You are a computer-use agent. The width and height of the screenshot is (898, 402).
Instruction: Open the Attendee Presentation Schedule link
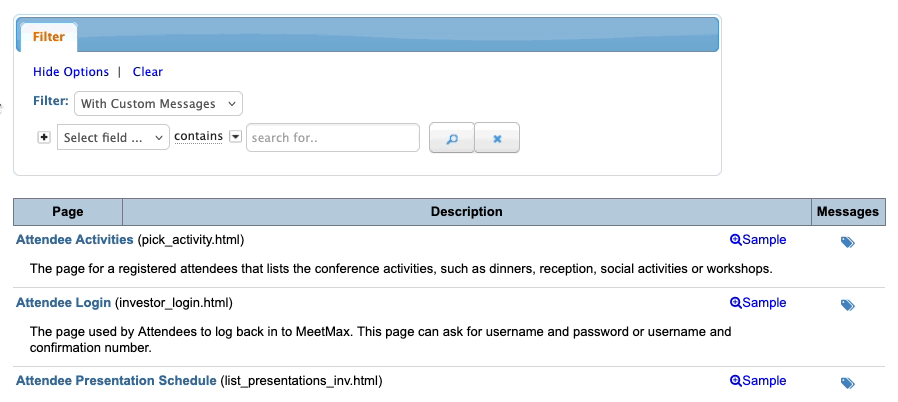pos(116,381)
